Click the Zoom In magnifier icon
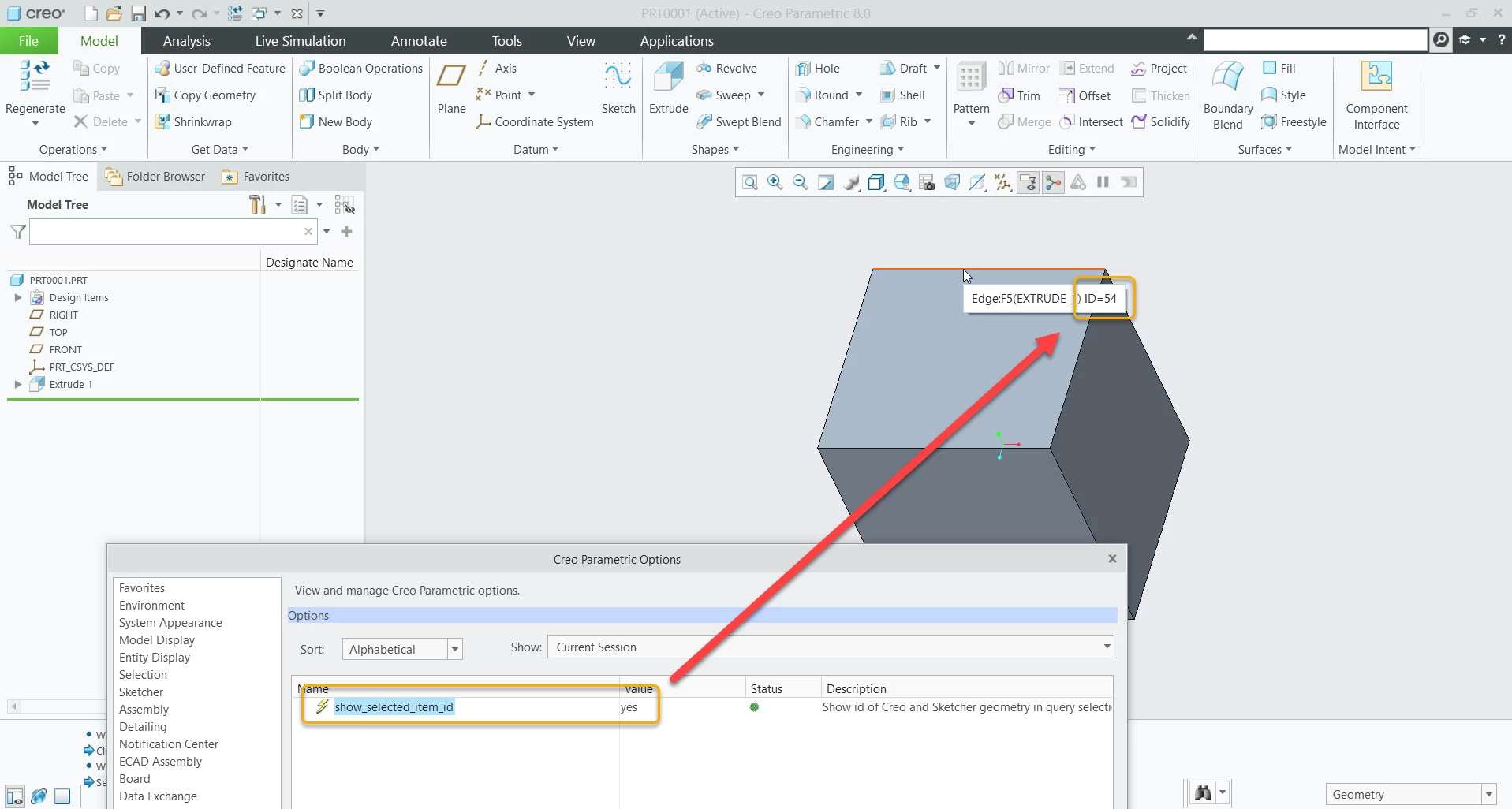Viewport: 1512px width, 809px height. tap(775, 183)
